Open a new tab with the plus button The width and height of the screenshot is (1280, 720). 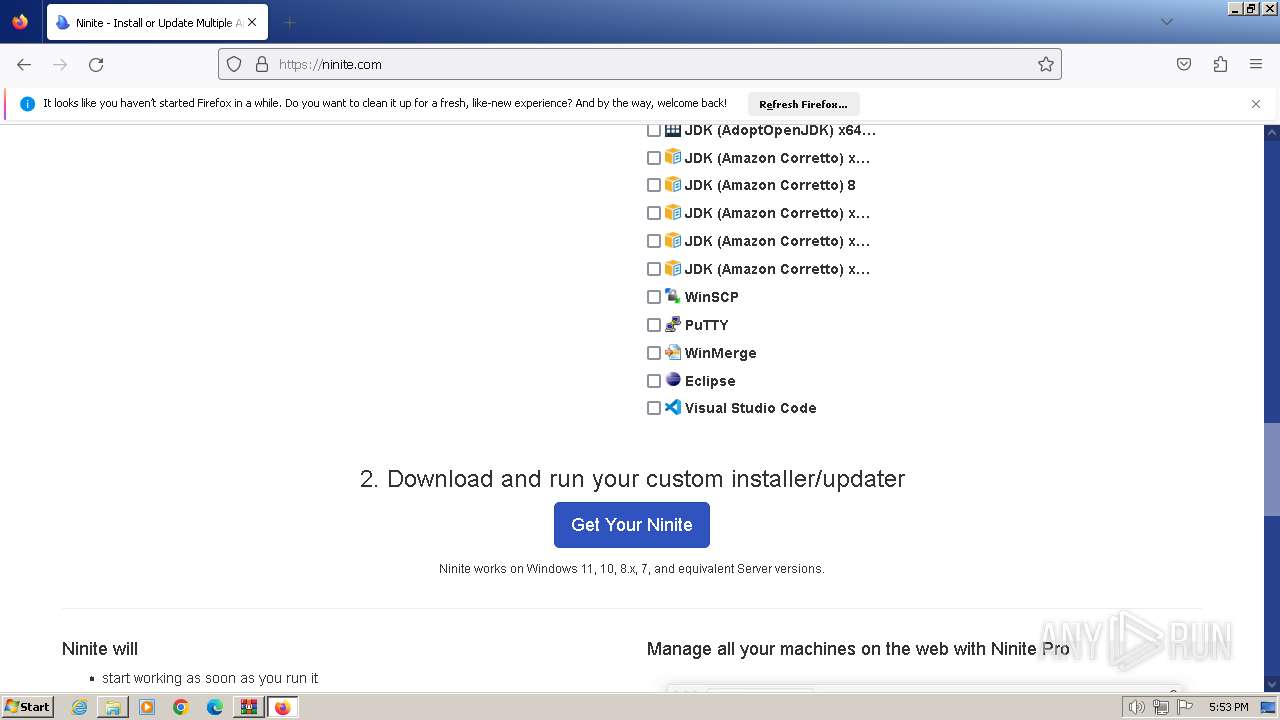click(289, 22)
